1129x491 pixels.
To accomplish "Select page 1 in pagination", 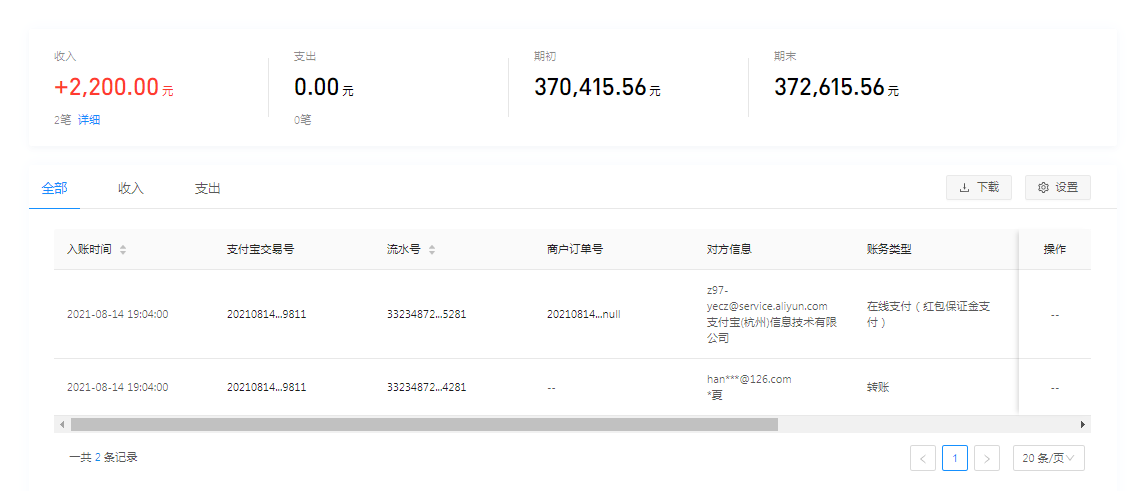I will pyautogui.click(x=955, y=458).
